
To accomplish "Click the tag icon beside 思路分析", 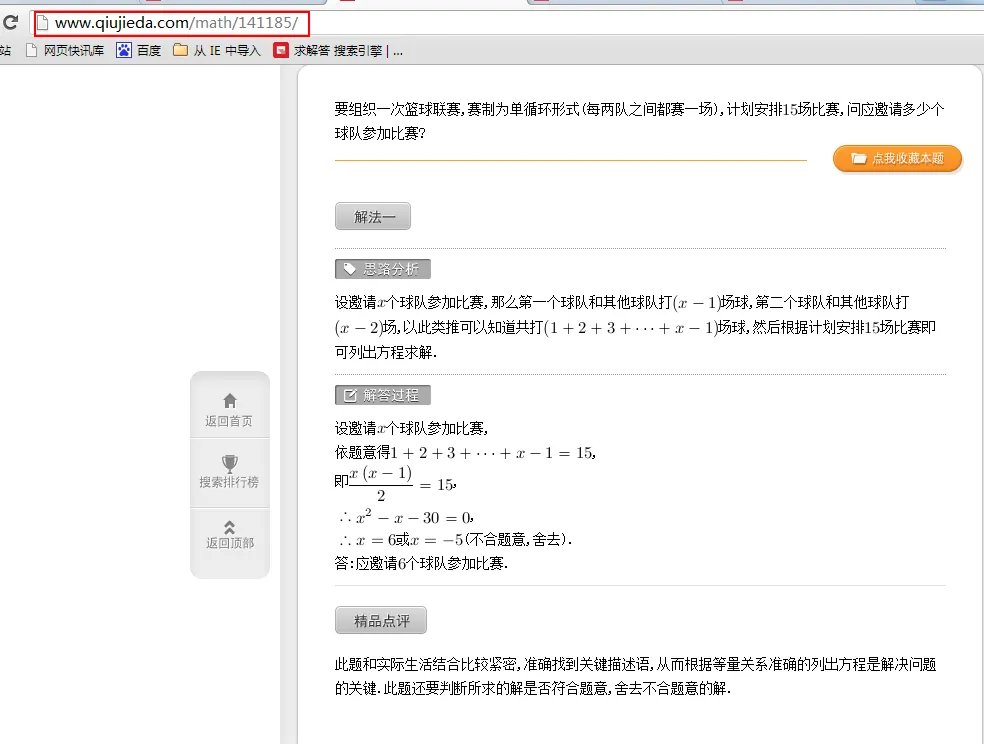I will (348, 268).
